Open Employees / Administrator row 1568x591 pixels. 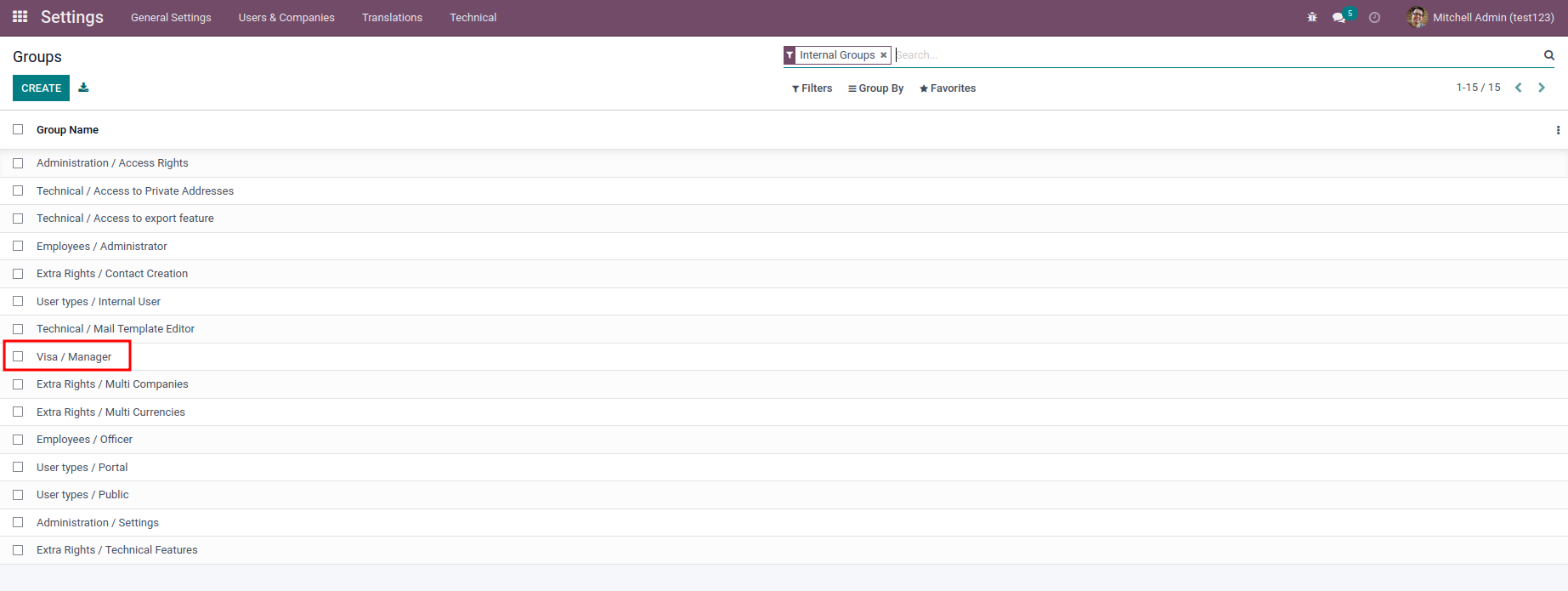pyautogui.click(x=102, y=247)
